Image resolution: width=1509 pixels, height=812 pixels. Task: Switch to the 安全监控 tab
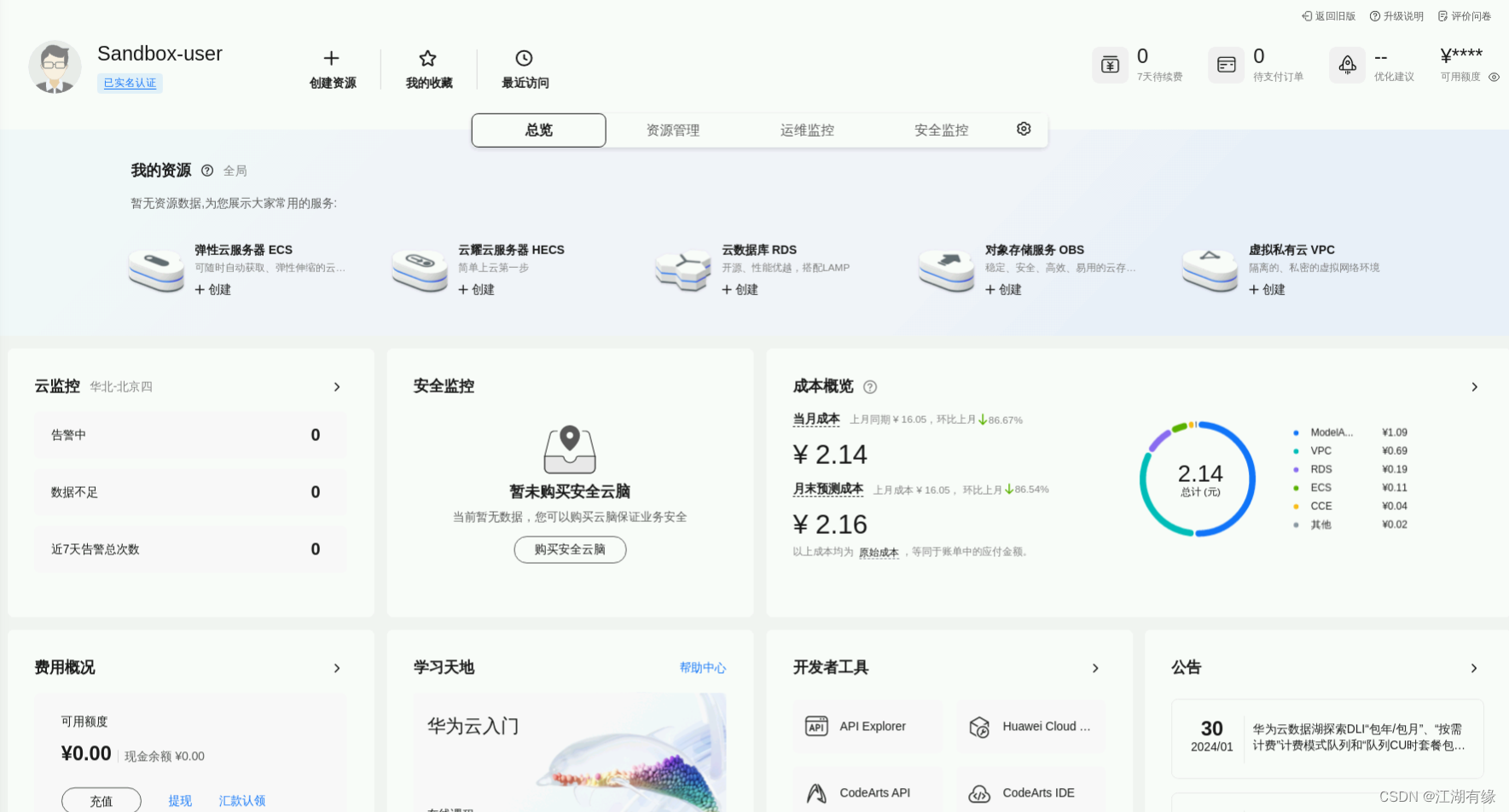(942, 130)
